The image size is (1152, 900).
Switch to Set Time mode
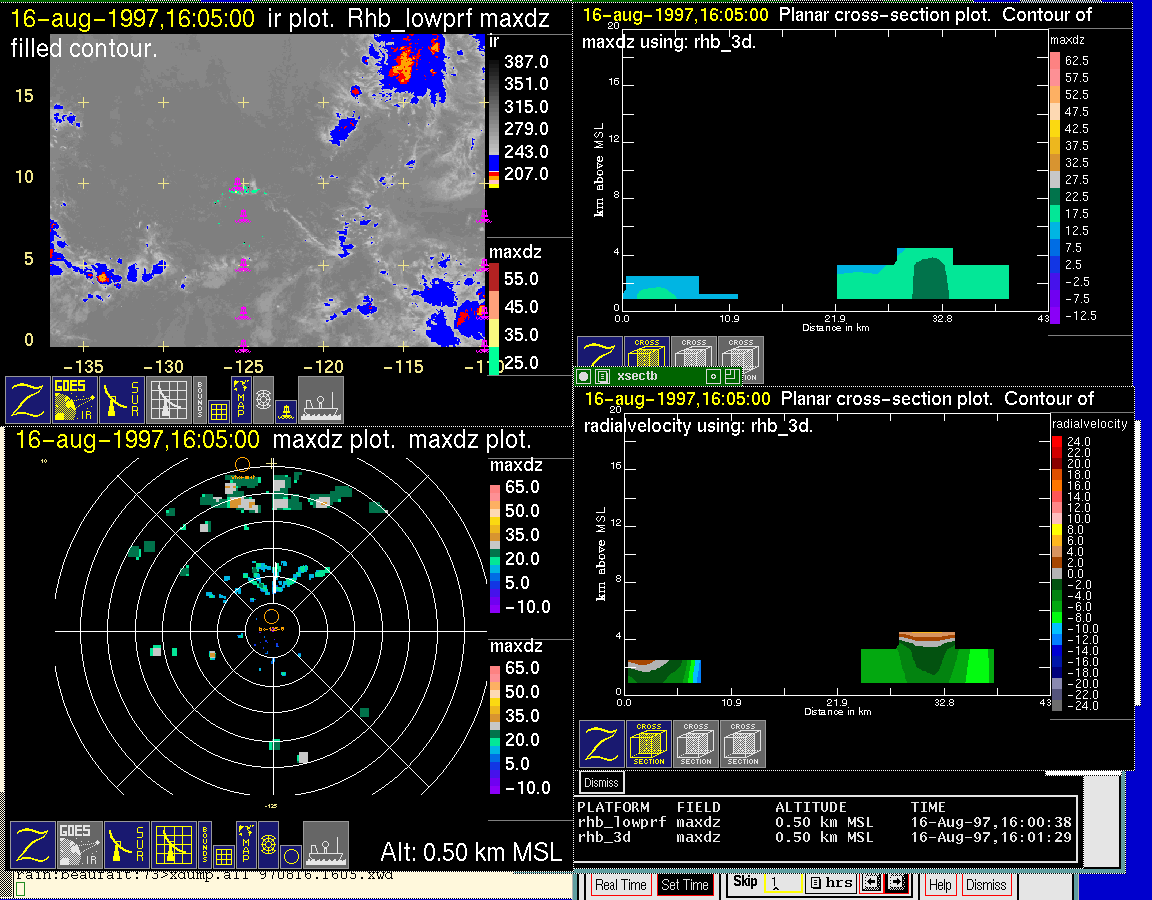[685, 885]
